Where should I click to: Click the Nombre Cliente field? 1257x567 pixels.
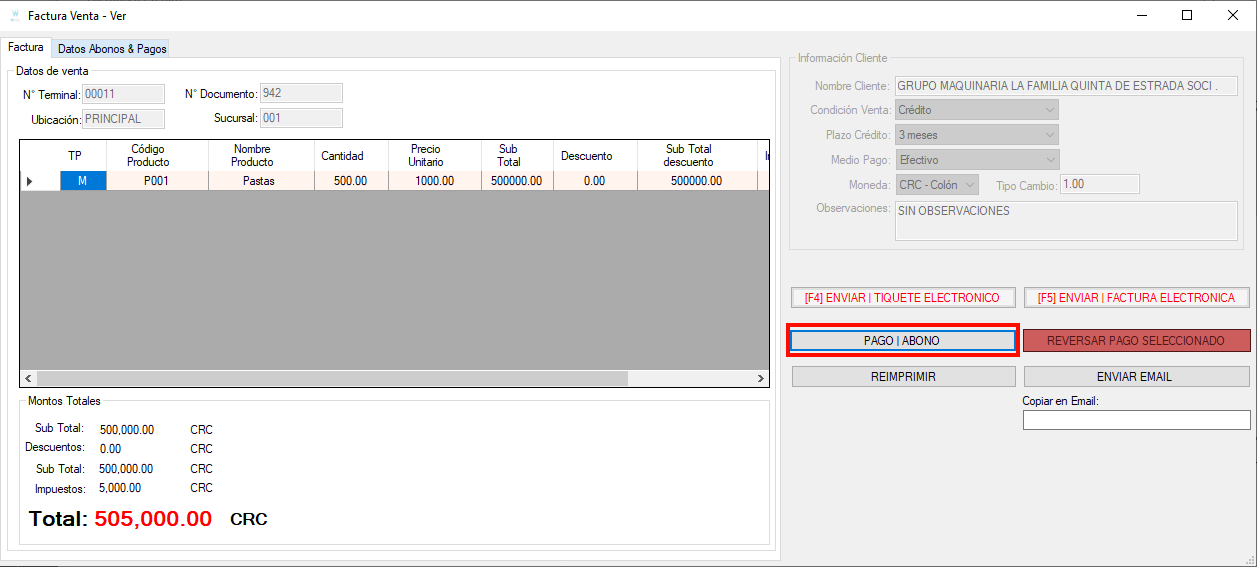[x=1066, y=86]
